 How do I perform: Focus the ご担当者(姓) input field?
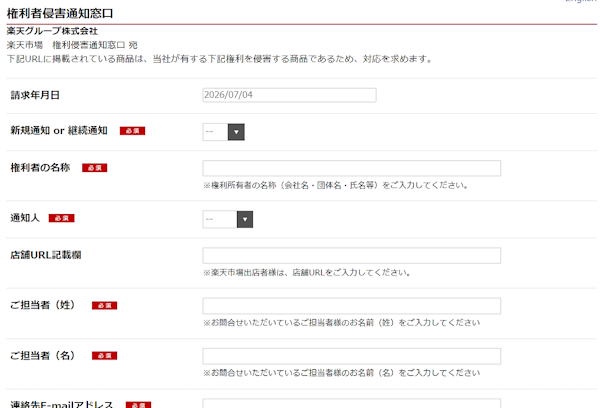[352, 306]
